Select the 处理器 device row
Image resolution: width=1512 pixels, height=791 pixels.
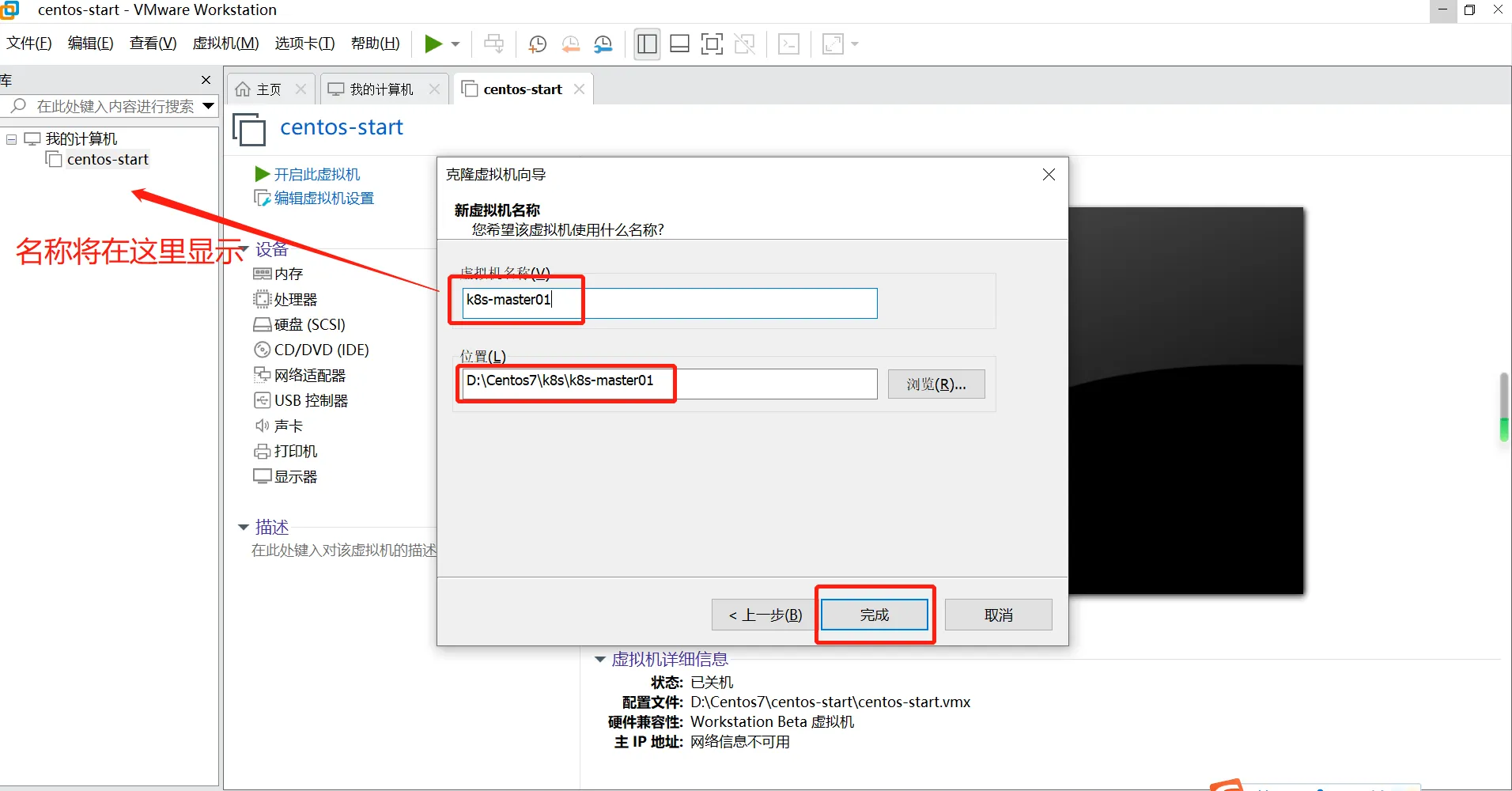tap(285, 300)
